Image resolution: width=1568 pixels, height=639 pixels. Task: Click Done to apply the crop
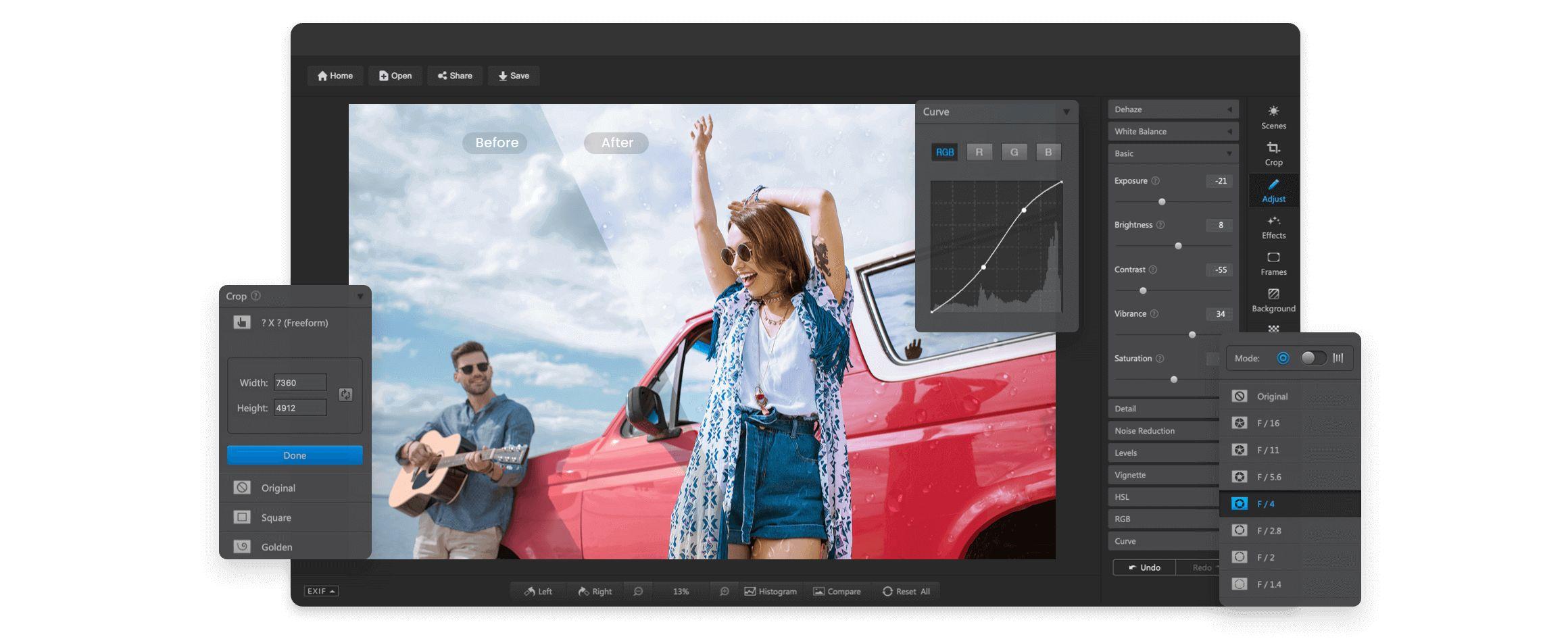click(295, 455)
